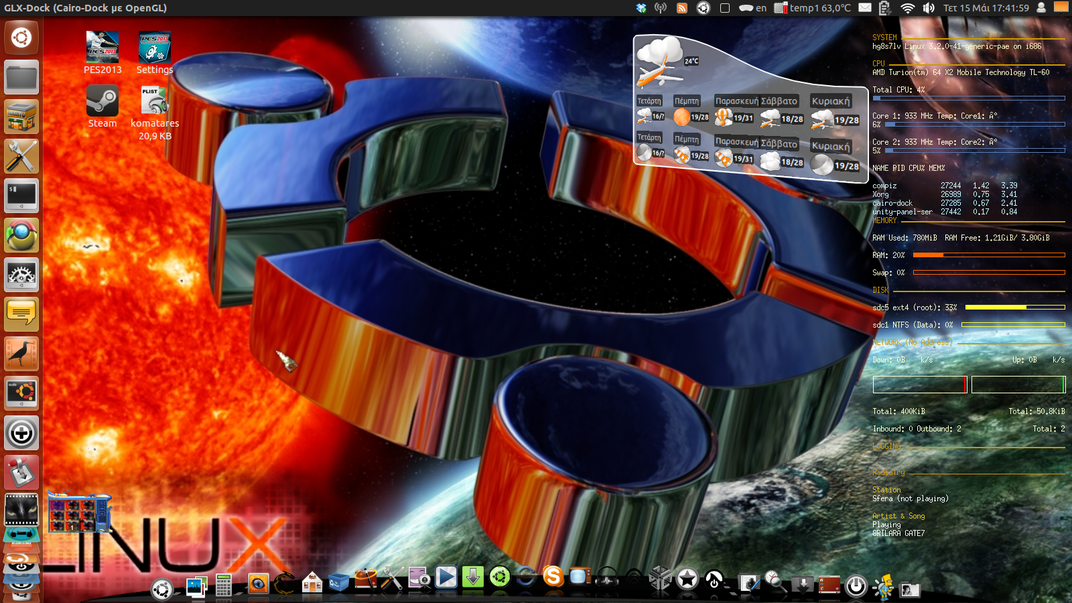This screenshot has width=1072, height=603.
Task: Expand the 'en' keyboard layout menu
Action: coord(753,8)
